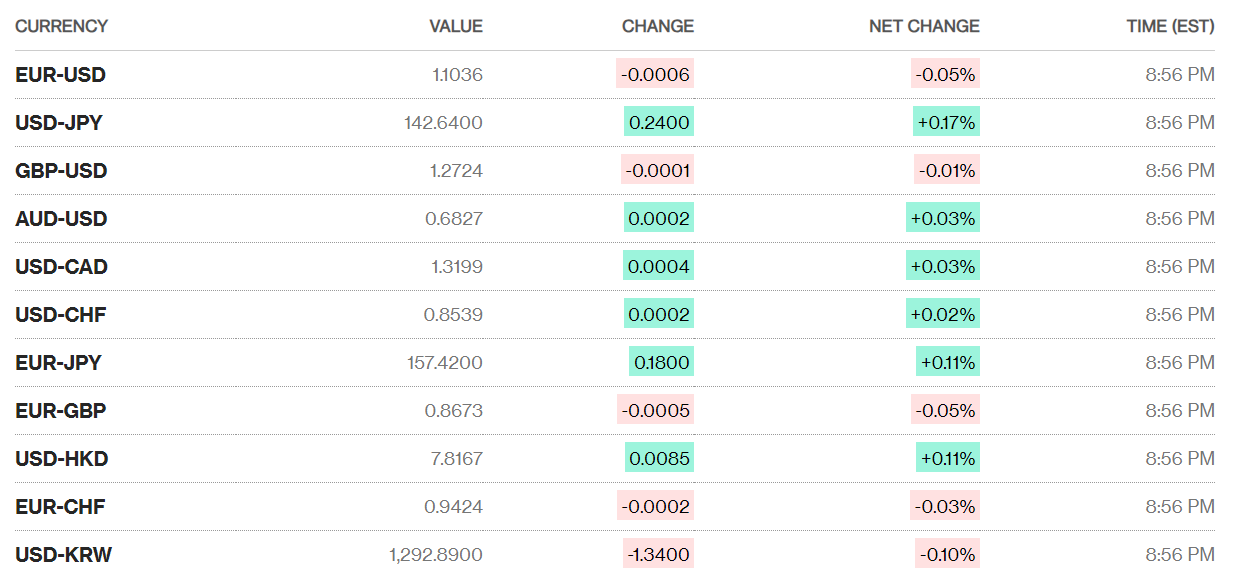Click the VALUE column header
This screenshot has width=1236, height=578.
[x=455, y=26]
